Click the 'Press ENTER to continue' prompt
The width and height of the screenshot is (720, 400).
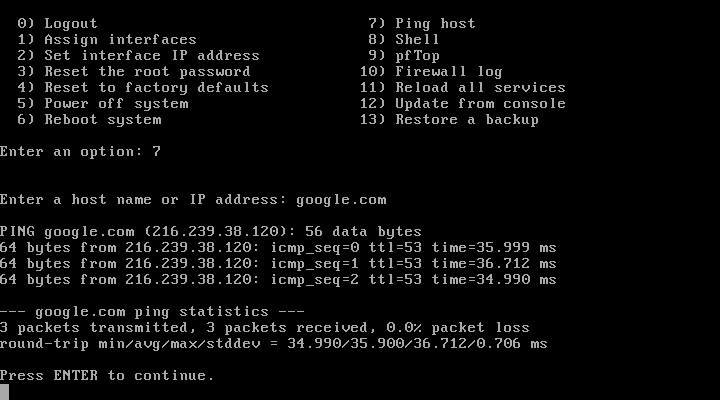pos(107,375)
